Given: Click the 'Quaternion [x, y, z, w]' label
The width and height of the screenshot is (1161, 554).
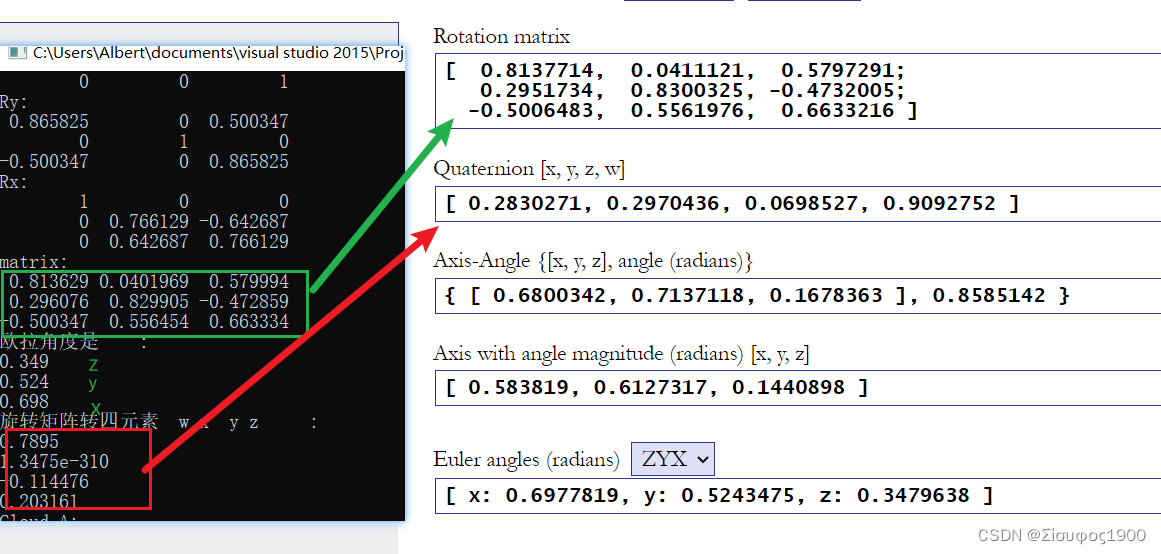Looking at the screenshot, I should pyautogui.click(x=529, y=170).
